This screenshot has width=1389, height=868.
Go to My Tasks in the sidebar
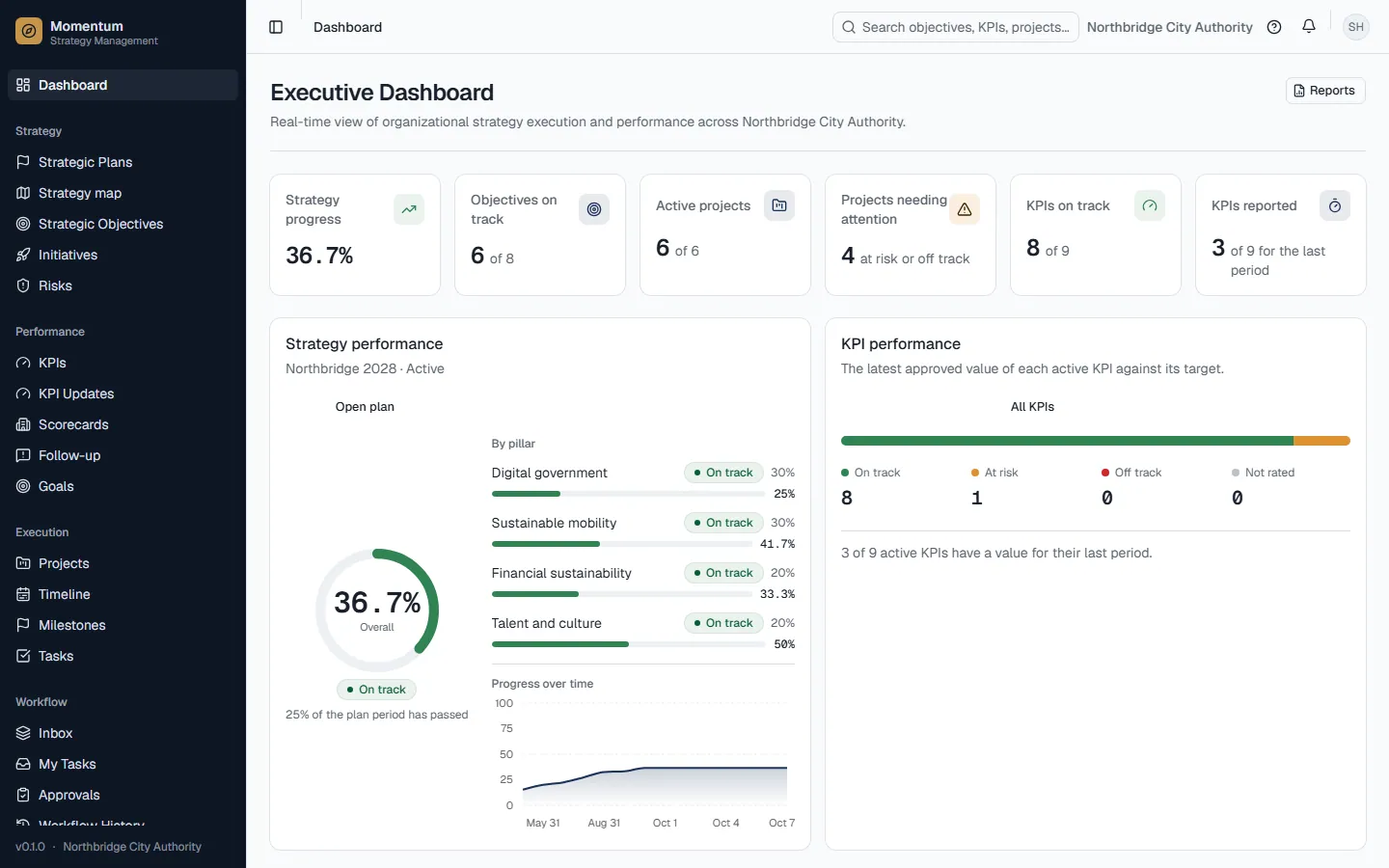pyautogui.click(x=123, y=764)
